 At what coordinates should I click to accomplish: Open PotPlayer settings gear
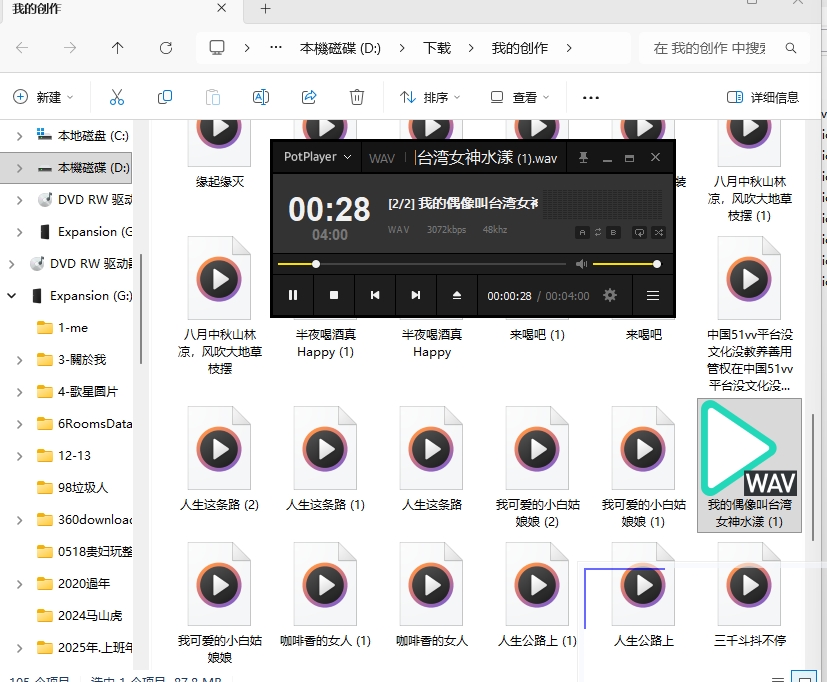610,296
